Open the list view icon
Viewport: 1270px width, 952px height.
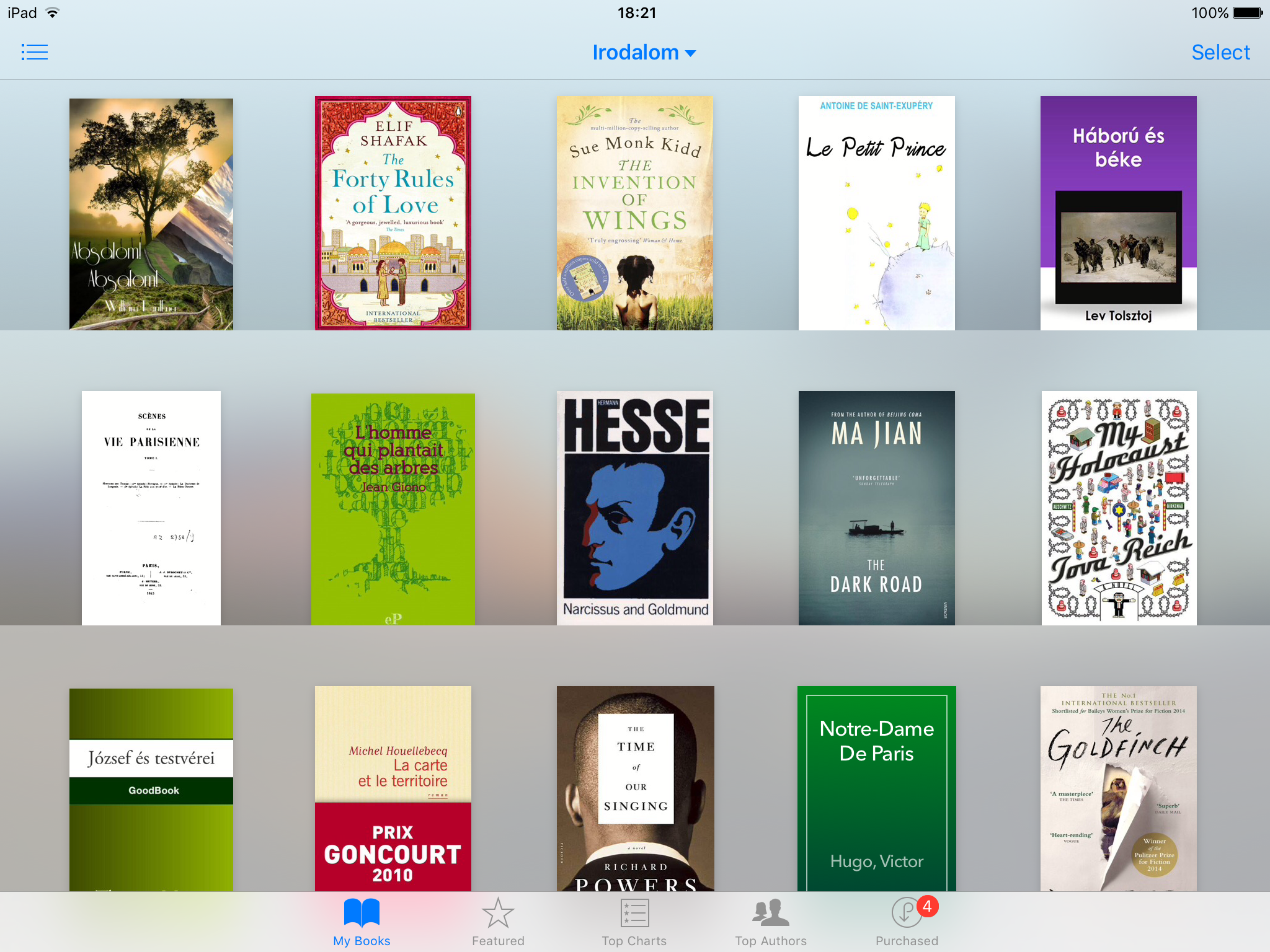tap(34, 53)
